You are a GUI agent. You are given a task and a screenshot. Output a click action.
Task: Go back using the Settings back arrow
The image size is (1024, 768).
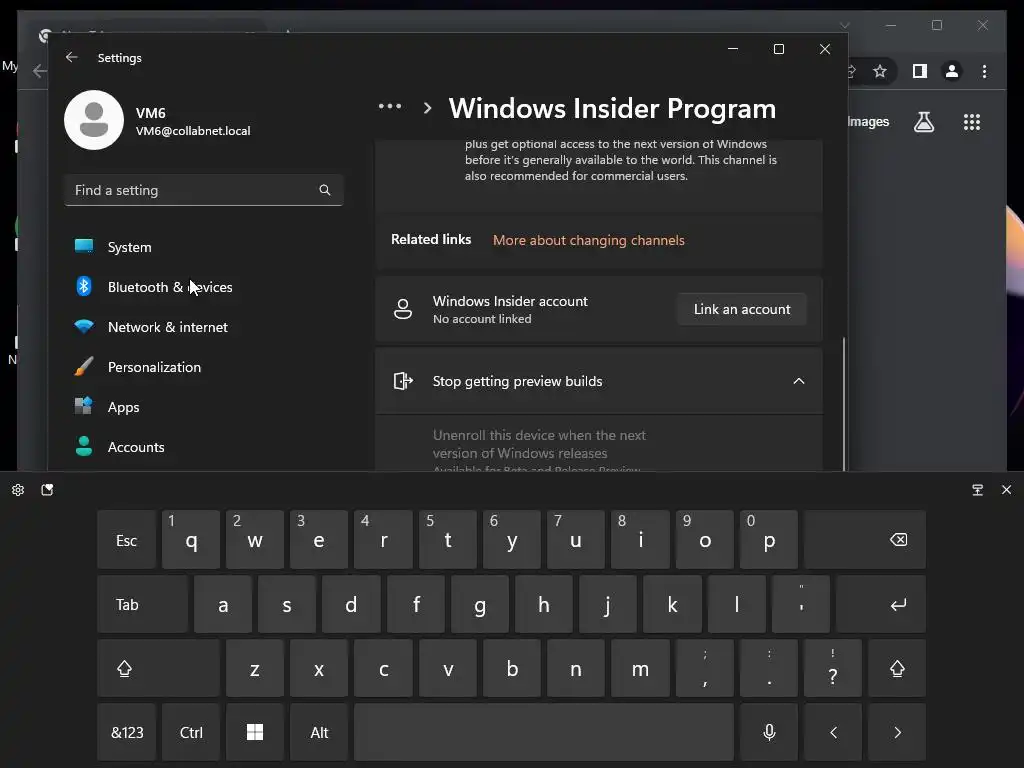point(72,57)
